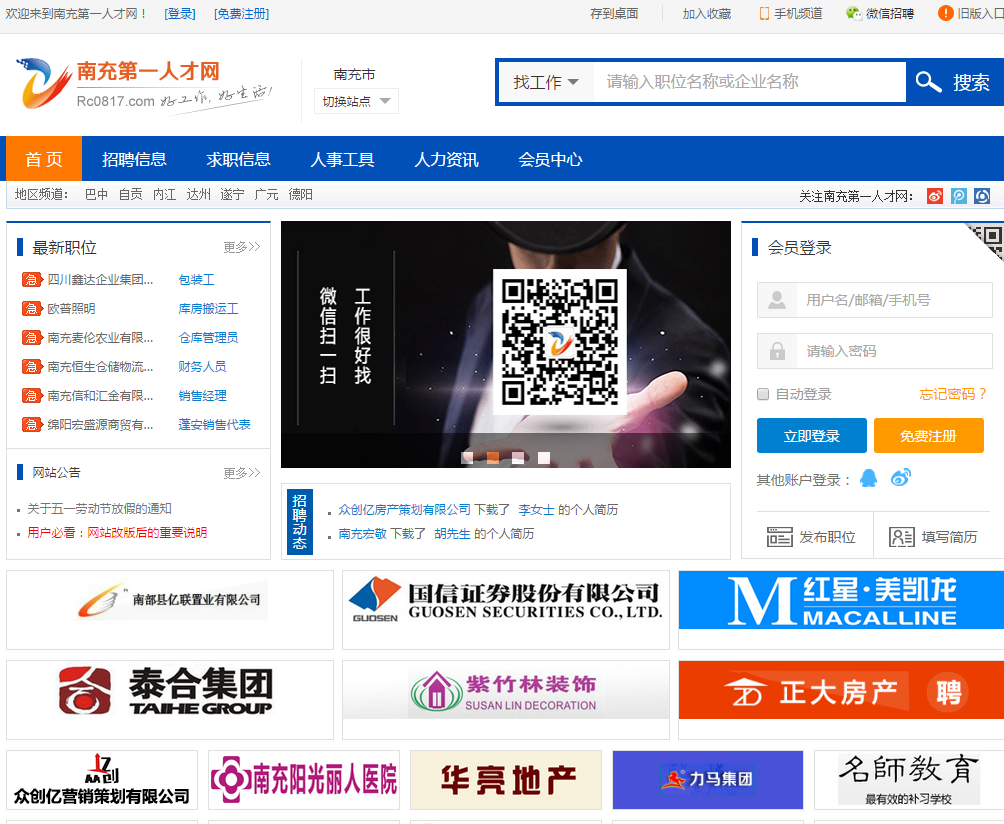This screenshot has width=1004, height=824.
Task: Open the Sina Weibo follow icon
Action: pyautogui.click(x=935, y=196)
